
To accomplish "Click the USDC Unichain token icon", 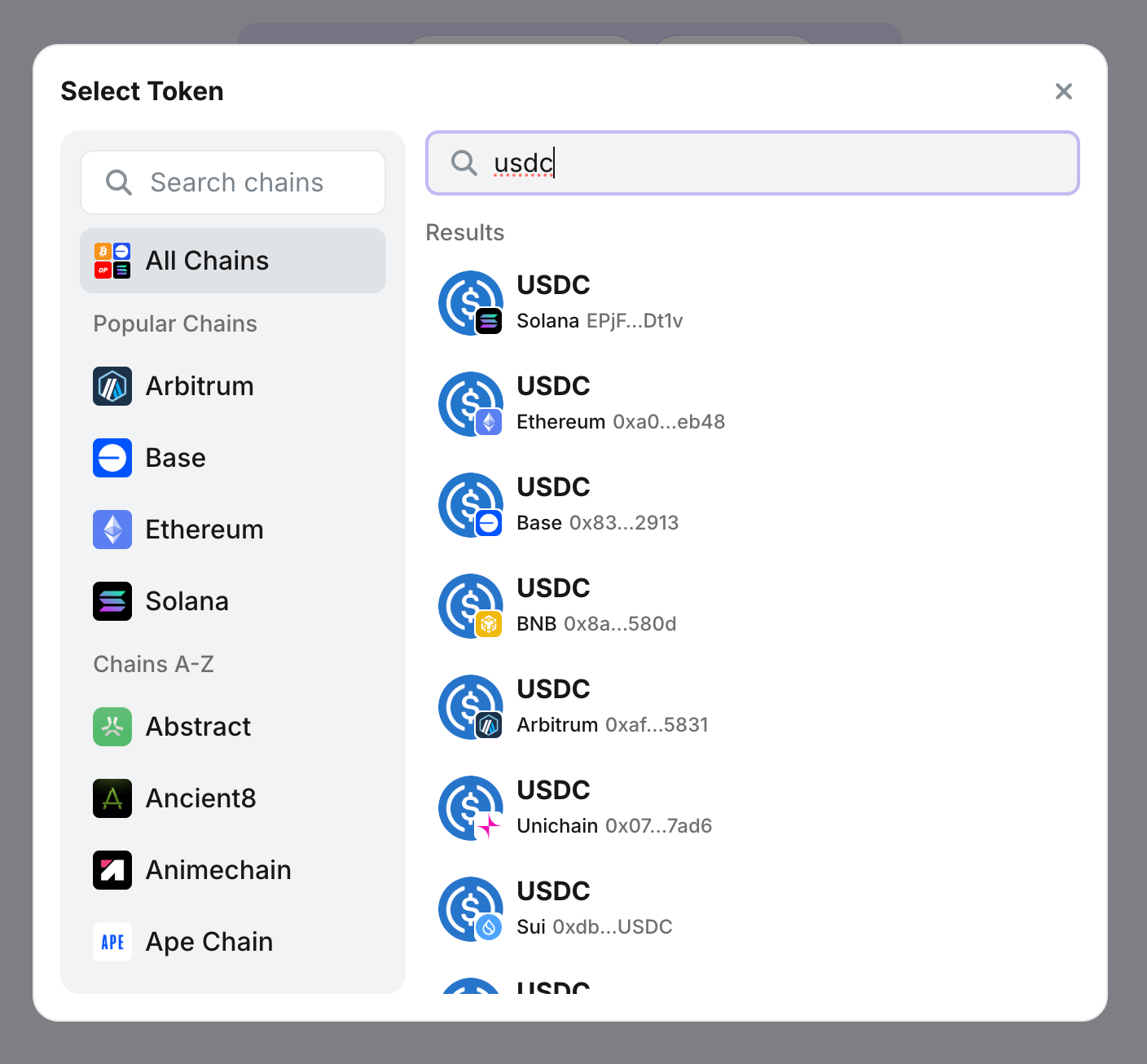I will (x=471, y=808).
